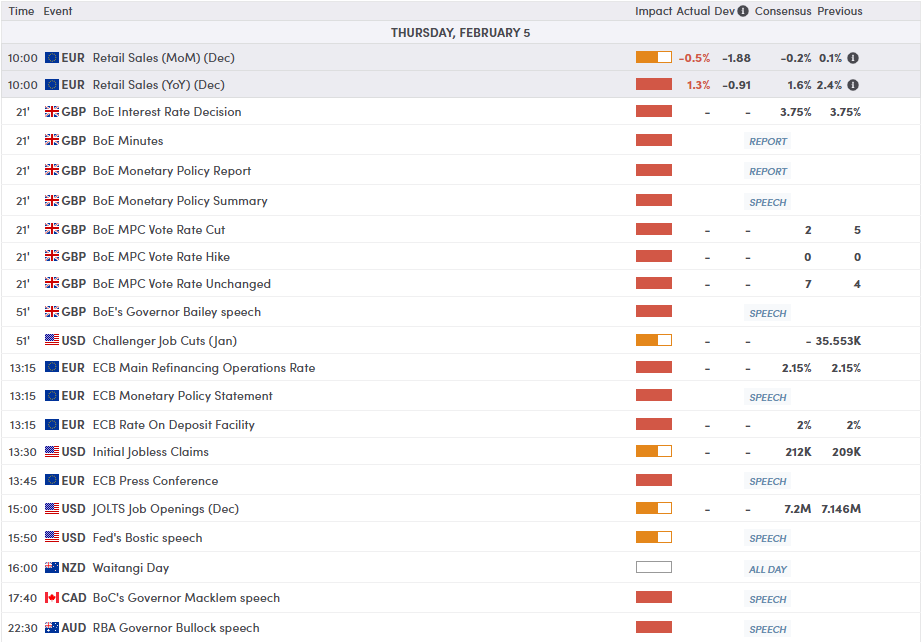The width and height of the screenshot is (923, 642).
Task: Click the Previous column header
Action: point(839,11)
